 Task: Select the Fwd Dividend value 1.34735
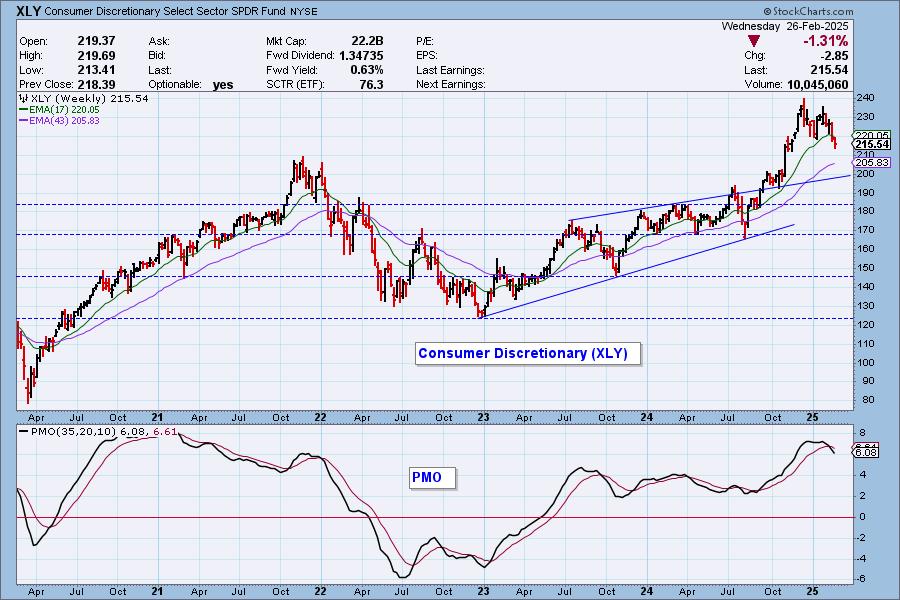[361, 55]
